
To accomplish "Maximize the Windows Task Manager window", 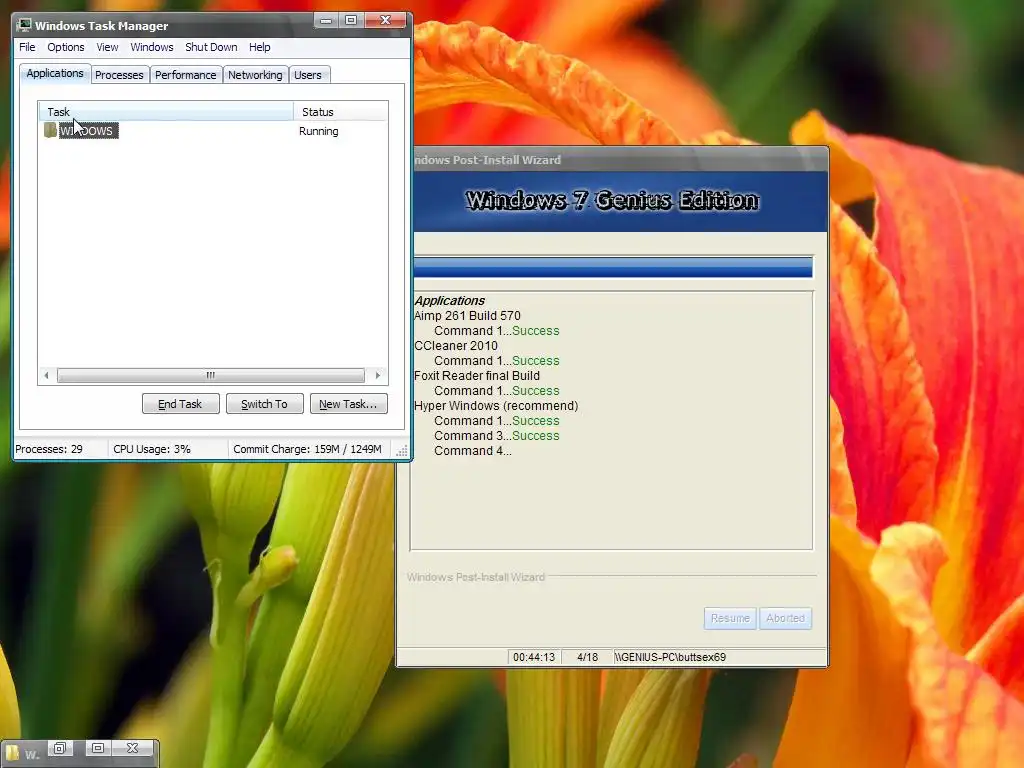I will (351, 20).
